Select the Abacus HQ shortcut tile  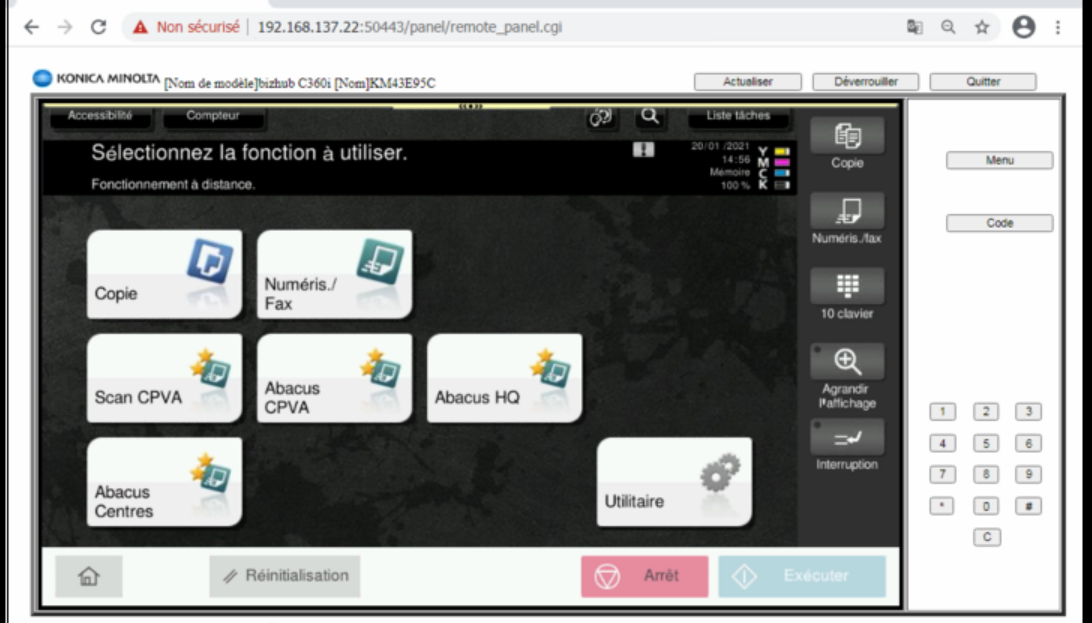point(504,378)
